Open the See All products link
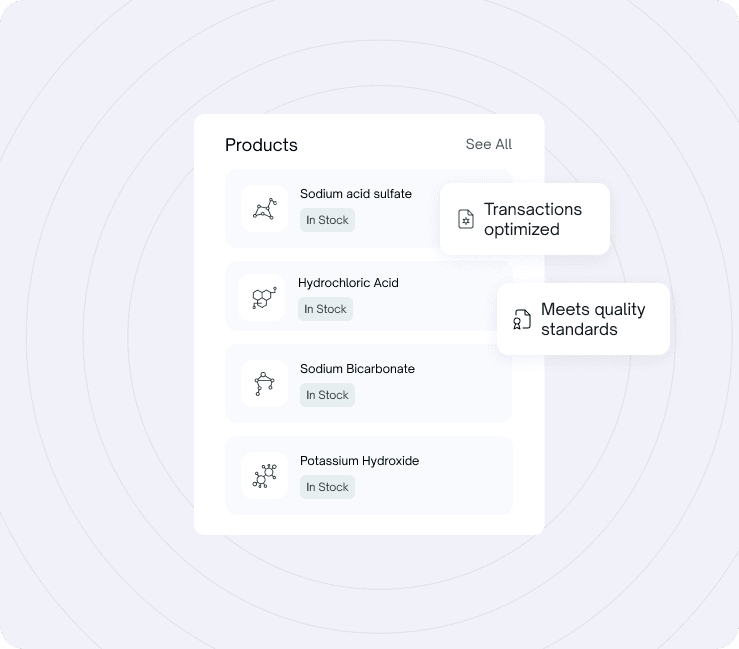The image size is (739, 649). click(x=489, y=144)
